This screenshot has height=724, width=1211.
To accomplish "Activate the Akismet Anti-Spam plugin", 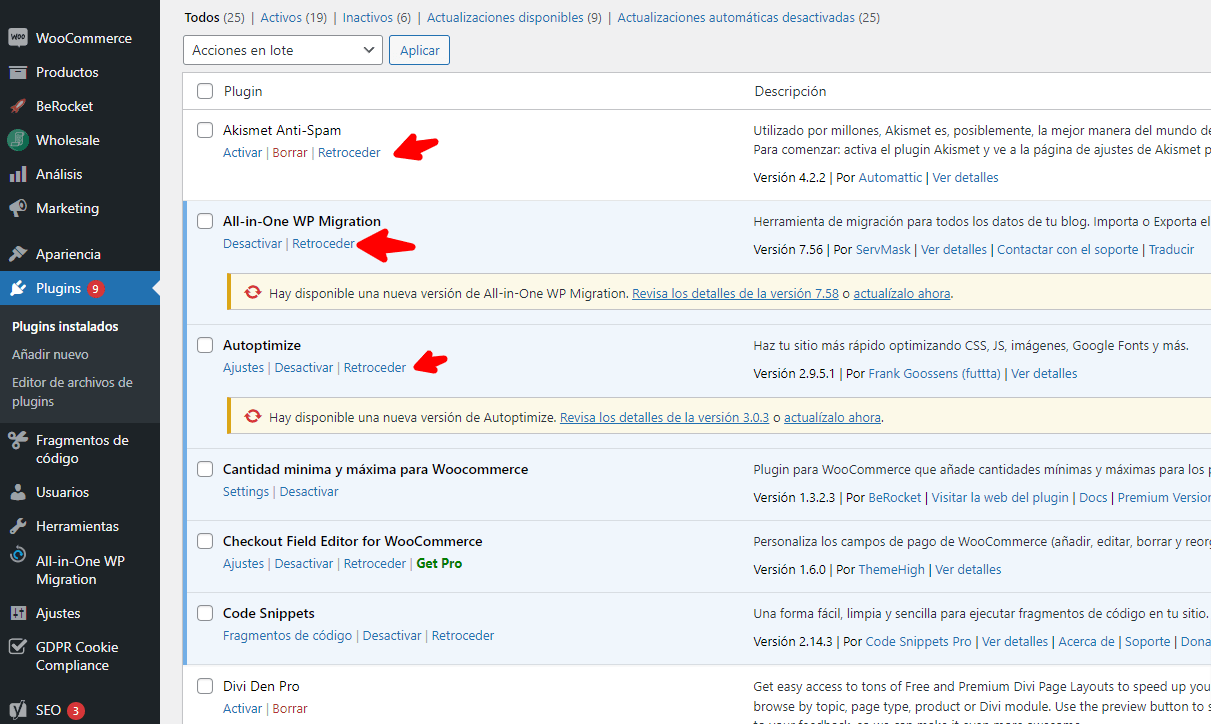I will [242, 153].
